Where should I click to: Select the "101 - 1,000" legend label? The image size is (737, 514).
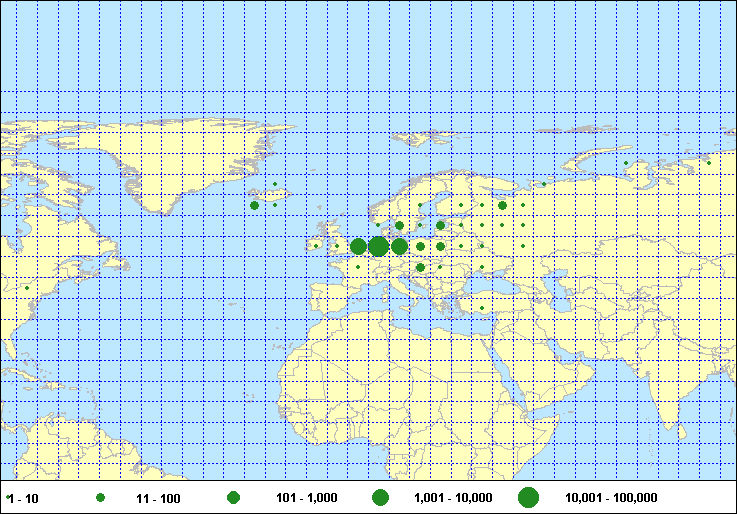coord(309,497)
